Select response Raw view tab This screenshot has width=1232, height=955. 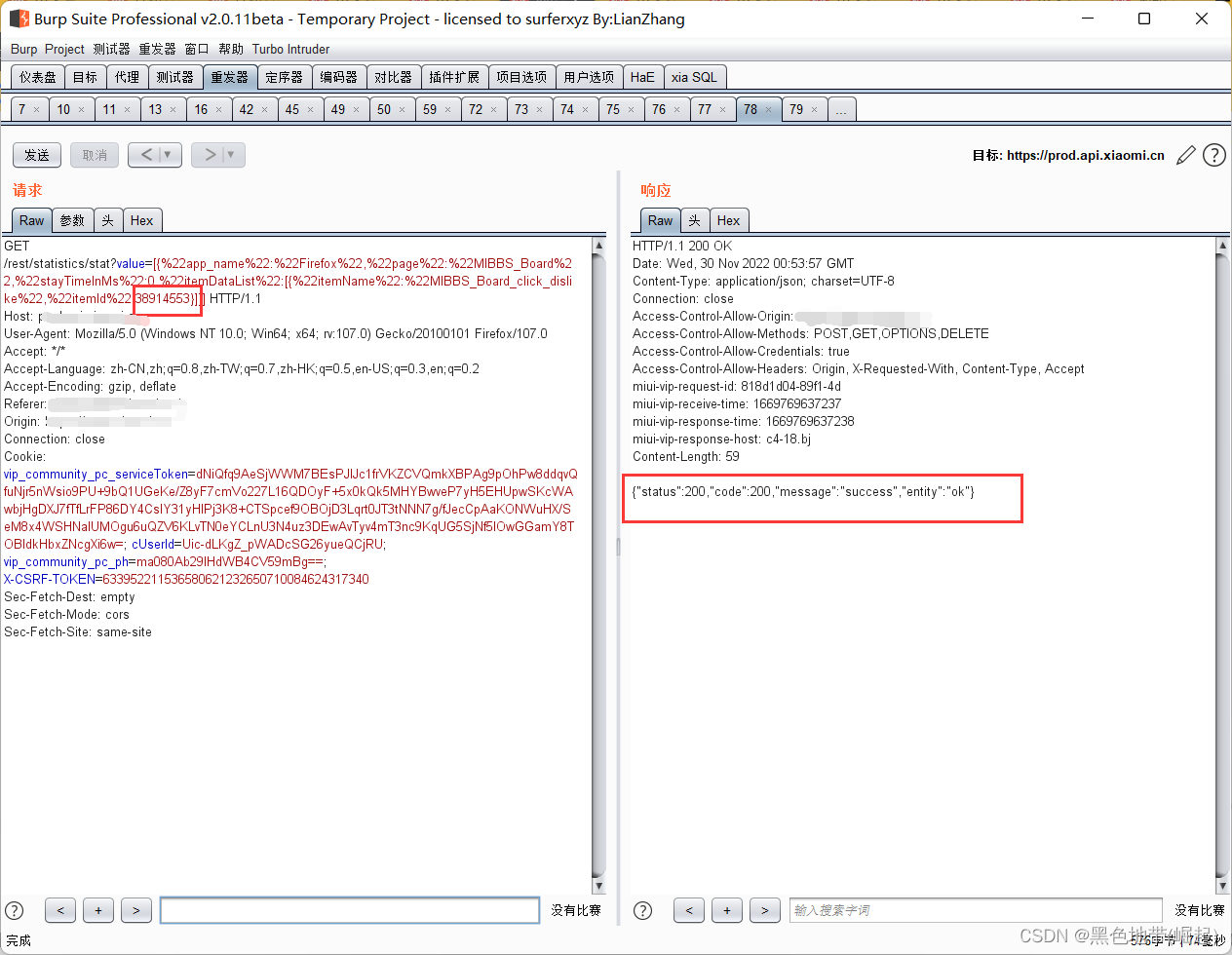pyautogui.click(x=661, y=220)
